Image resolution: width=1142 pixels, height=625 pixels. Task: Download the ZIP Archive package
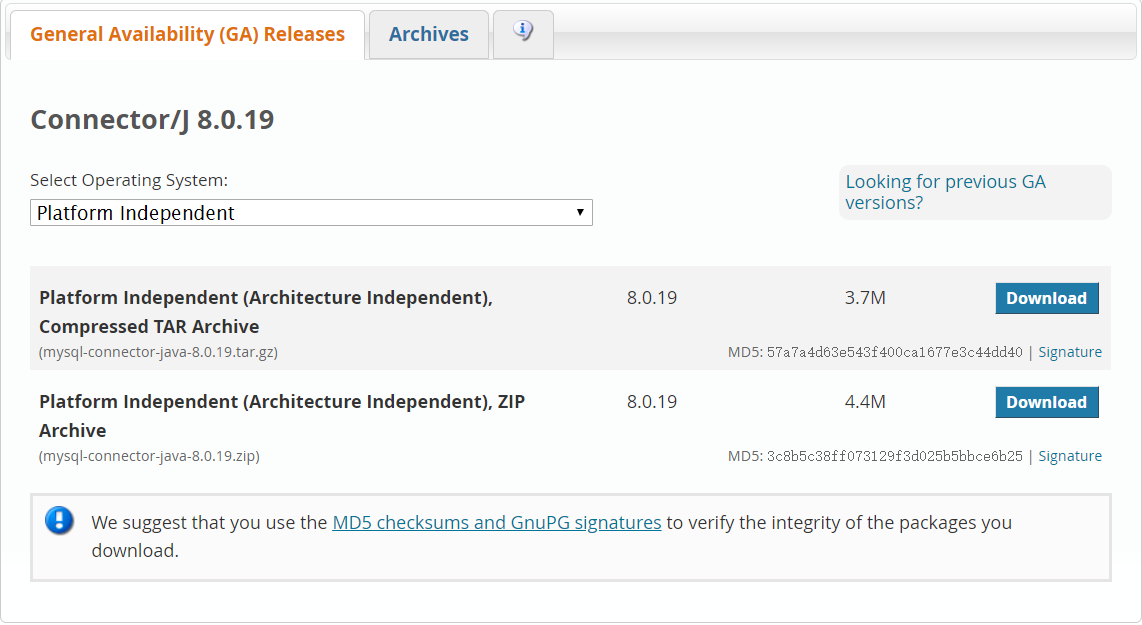(x=1047, y=402)
